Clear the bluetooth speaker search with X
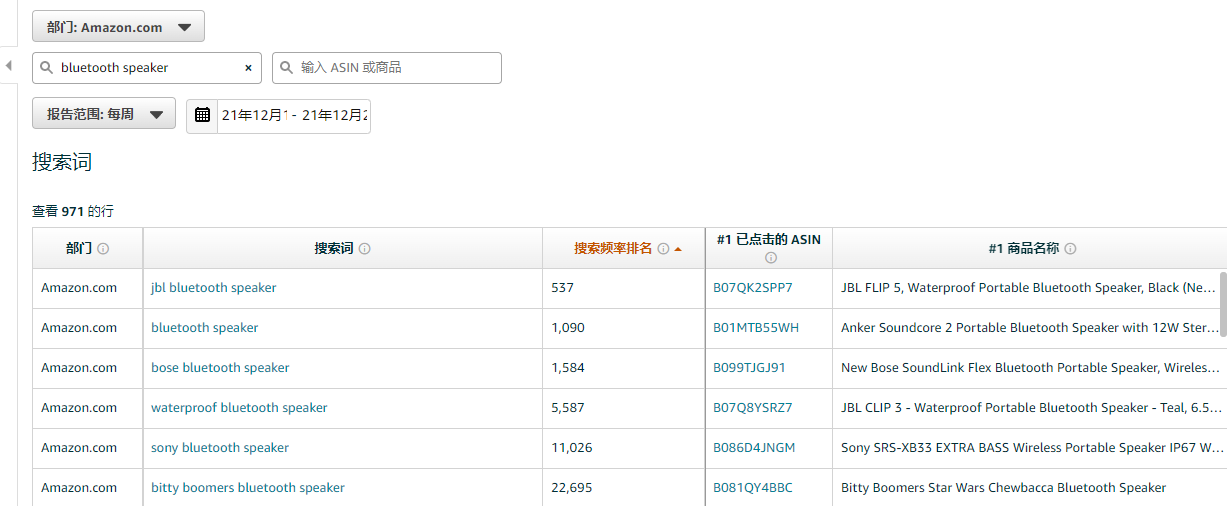This screenshot has height=506, width=1227. 248,68
